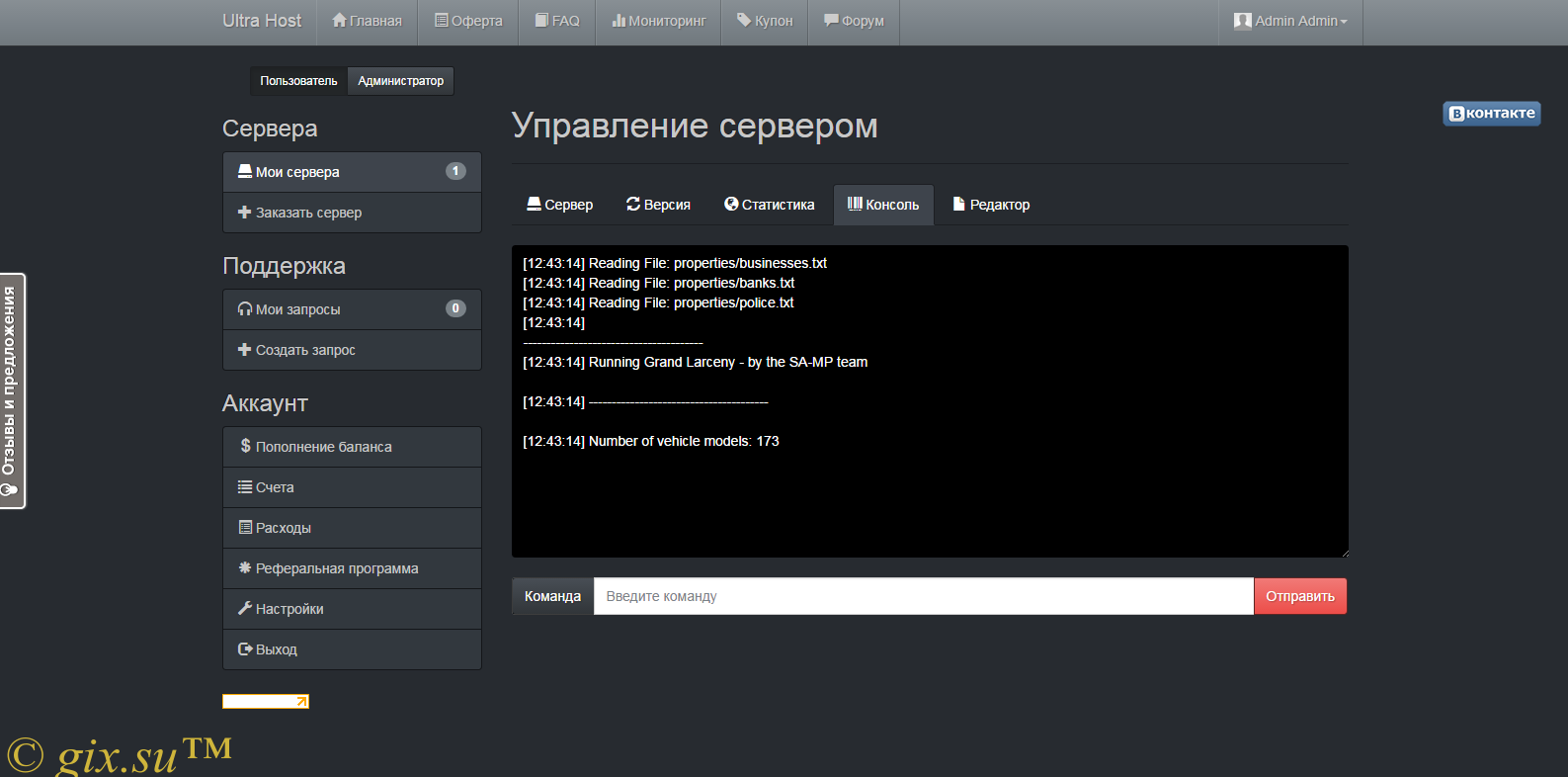Click the logout icon beside Выход
This screenshot has height=777, width=1568.
click(245, 648)
